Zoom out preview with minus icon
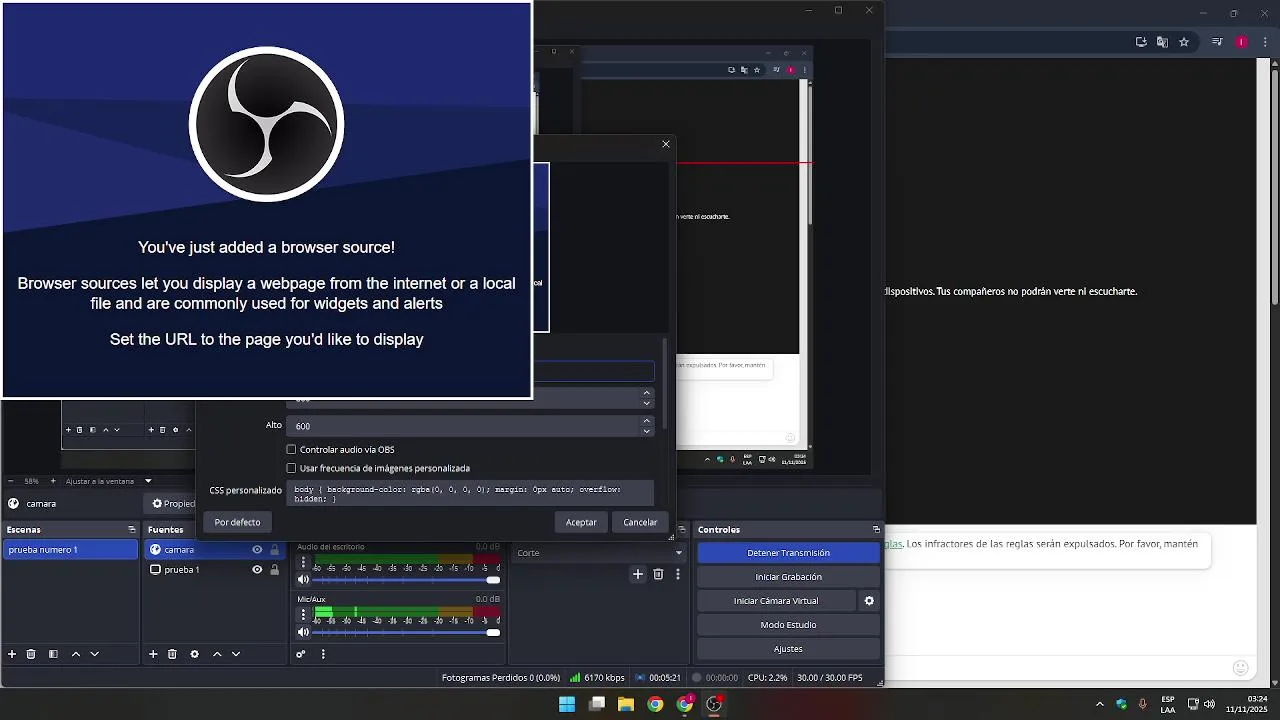 pos(10,481)
